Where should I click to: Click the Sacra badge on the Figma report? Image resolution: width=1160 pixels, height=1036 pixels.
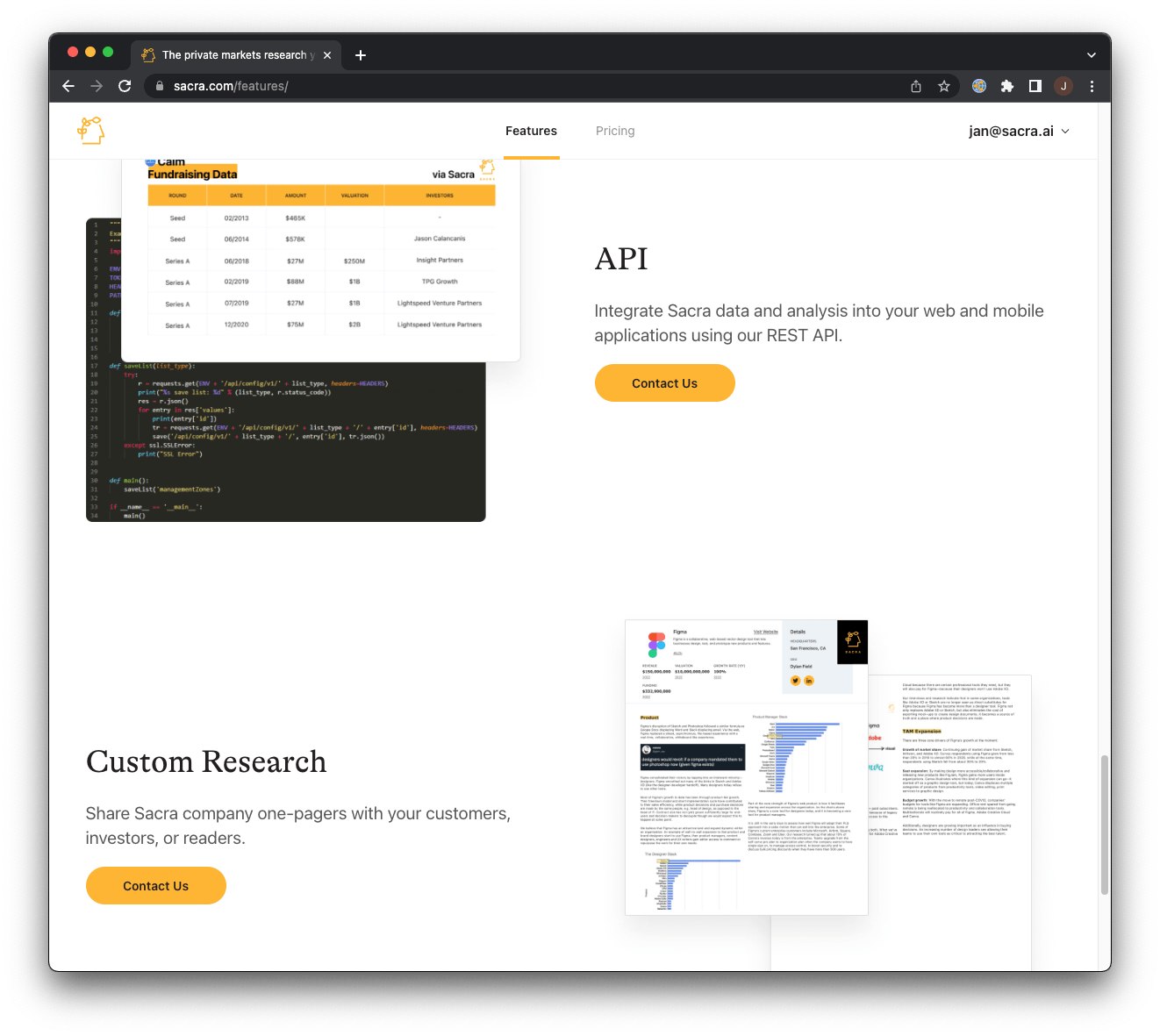[x=853, y=641]
